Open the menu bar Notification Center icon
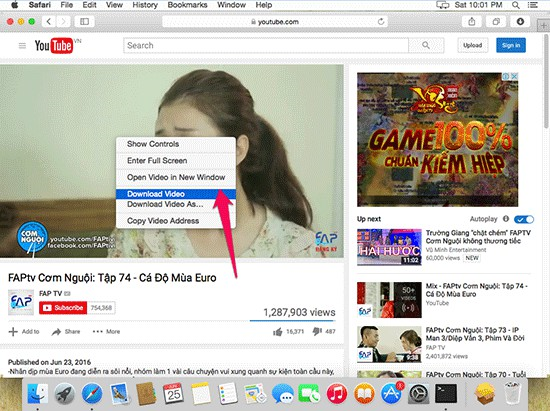Viewport: 550px width, 411px height. tap(533, 5)
